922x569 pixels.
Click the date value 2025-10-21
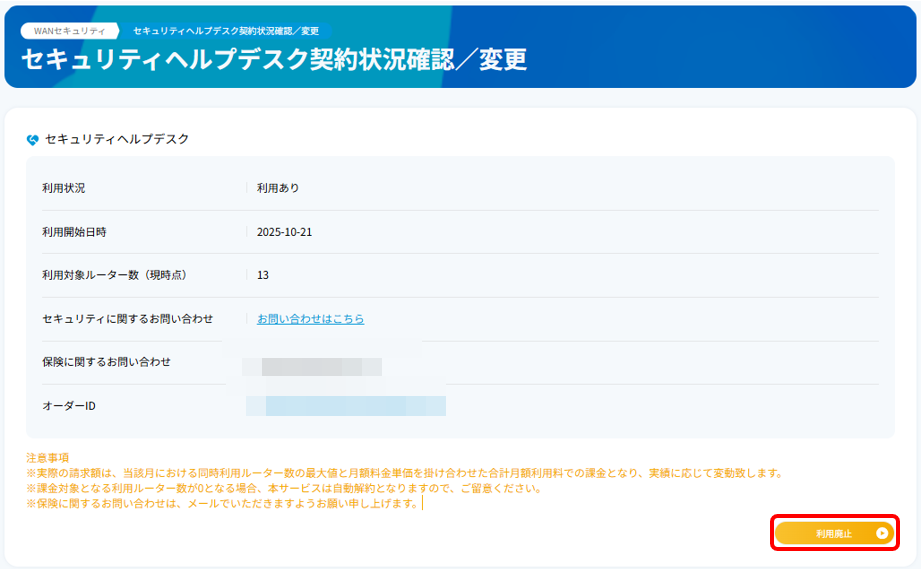pyautogui.click(x=285, y=232)
